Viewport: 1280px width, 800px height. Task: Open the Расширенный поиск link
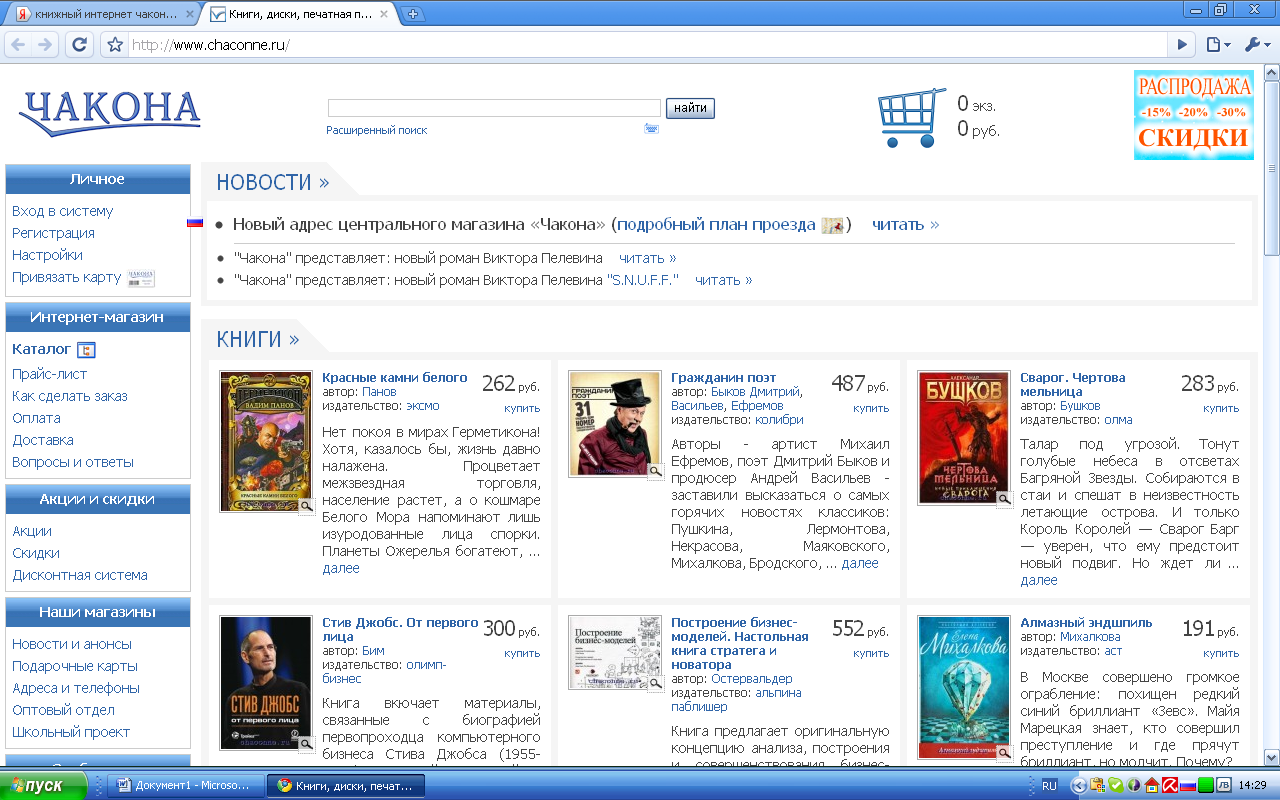coord(376,130)
